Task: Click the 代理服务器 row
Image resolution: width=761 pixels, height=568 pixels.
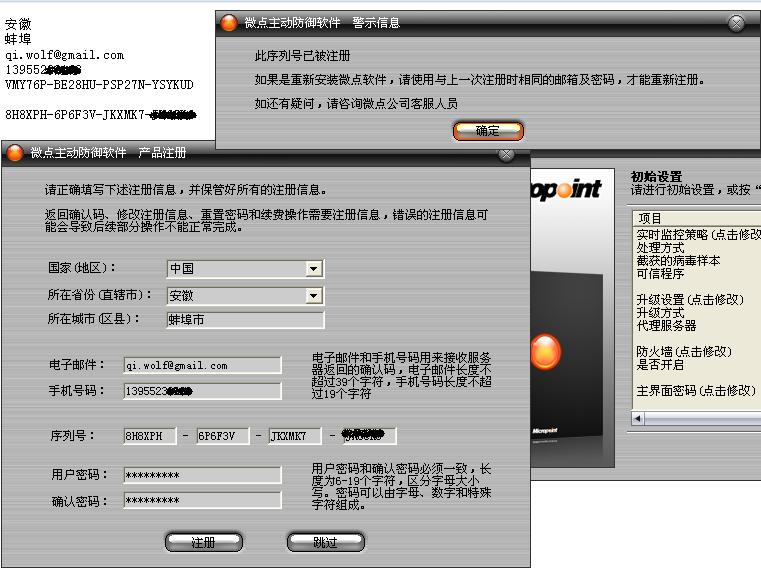Action: [x=666, y=326]
